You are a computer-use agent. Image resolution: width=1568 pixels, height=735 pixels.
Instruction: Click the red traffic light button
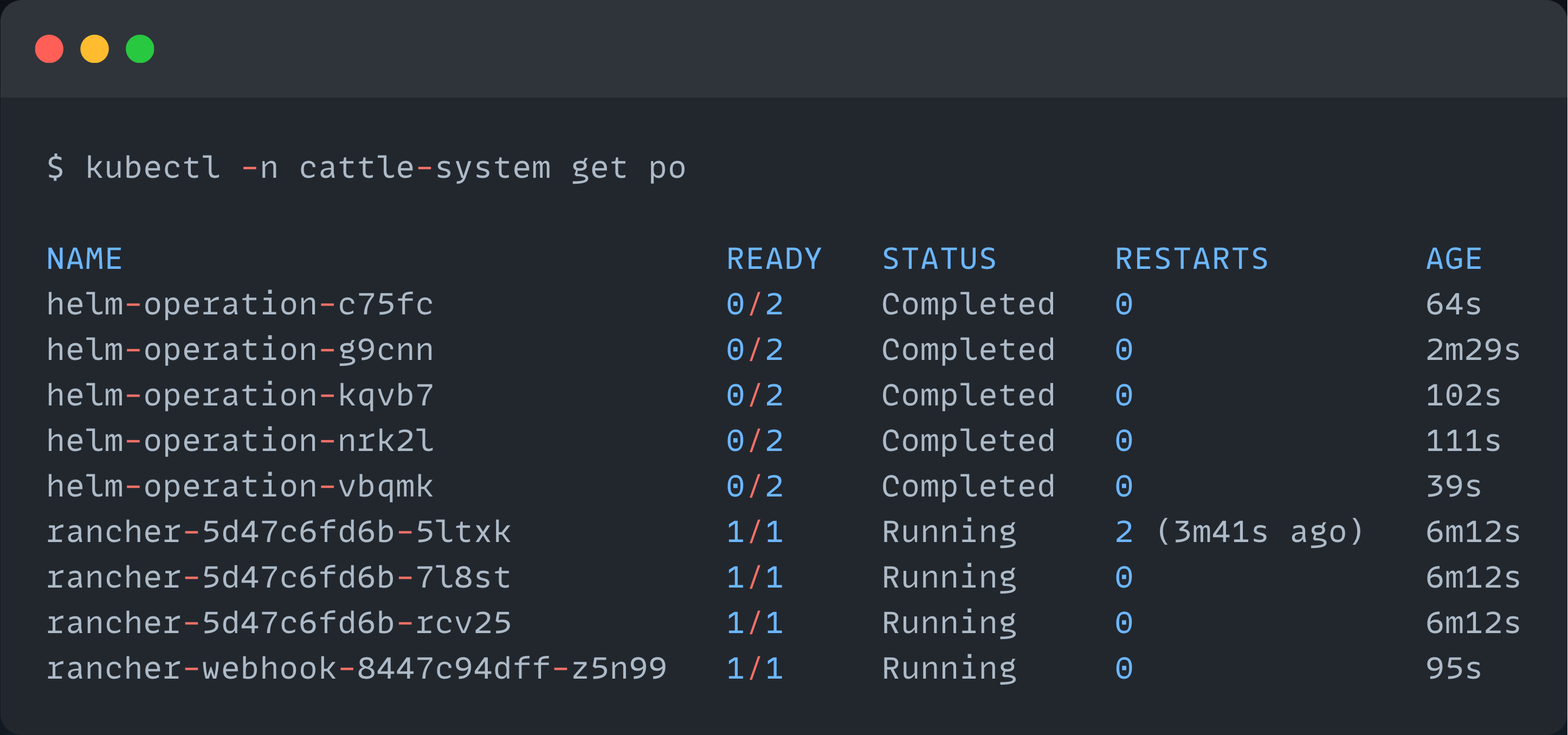click(x=49, y=49)
